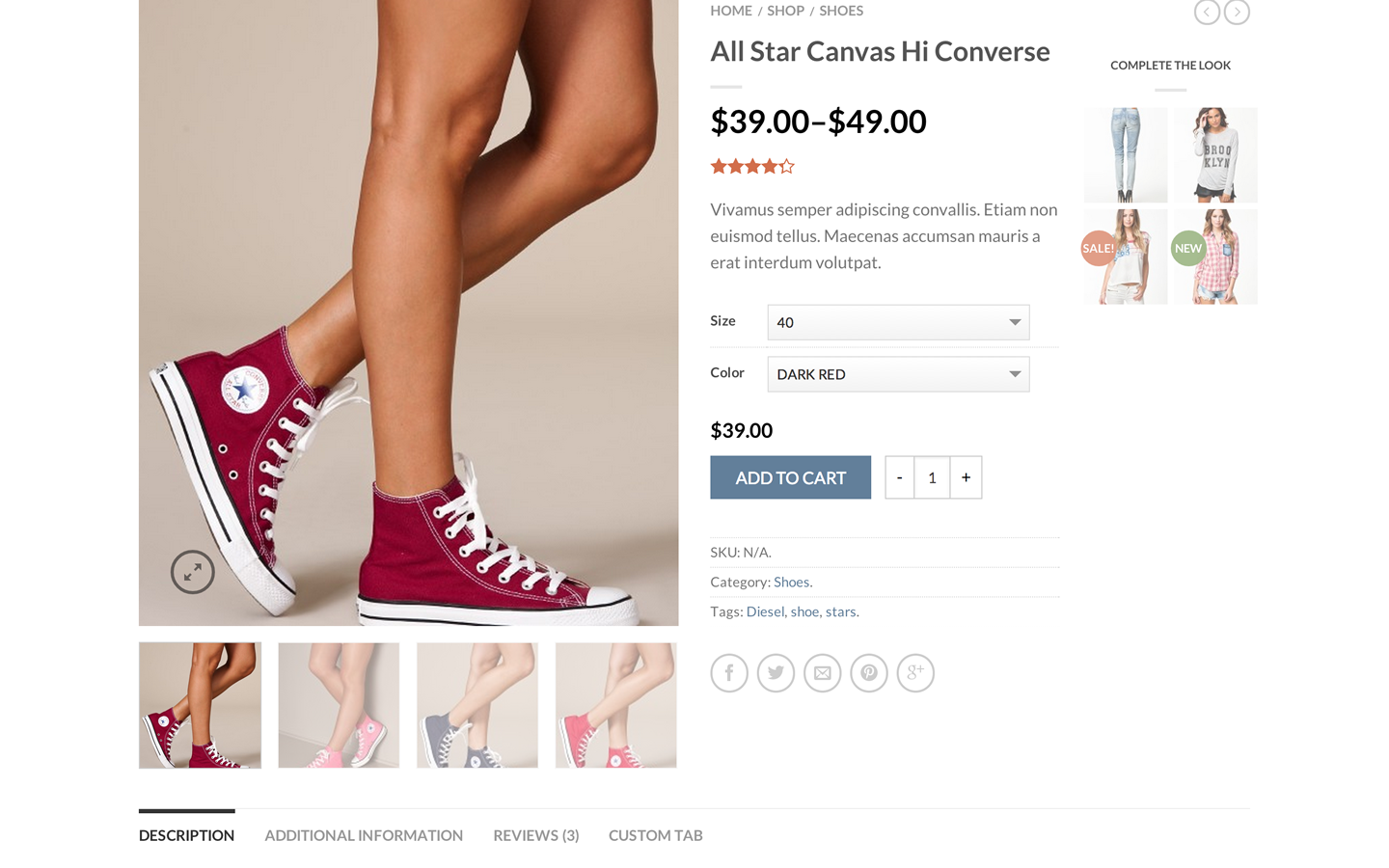Go to next product arrow
Image resolution: width=1389 pixels, height=868 pixels.
click(1237, 12)
